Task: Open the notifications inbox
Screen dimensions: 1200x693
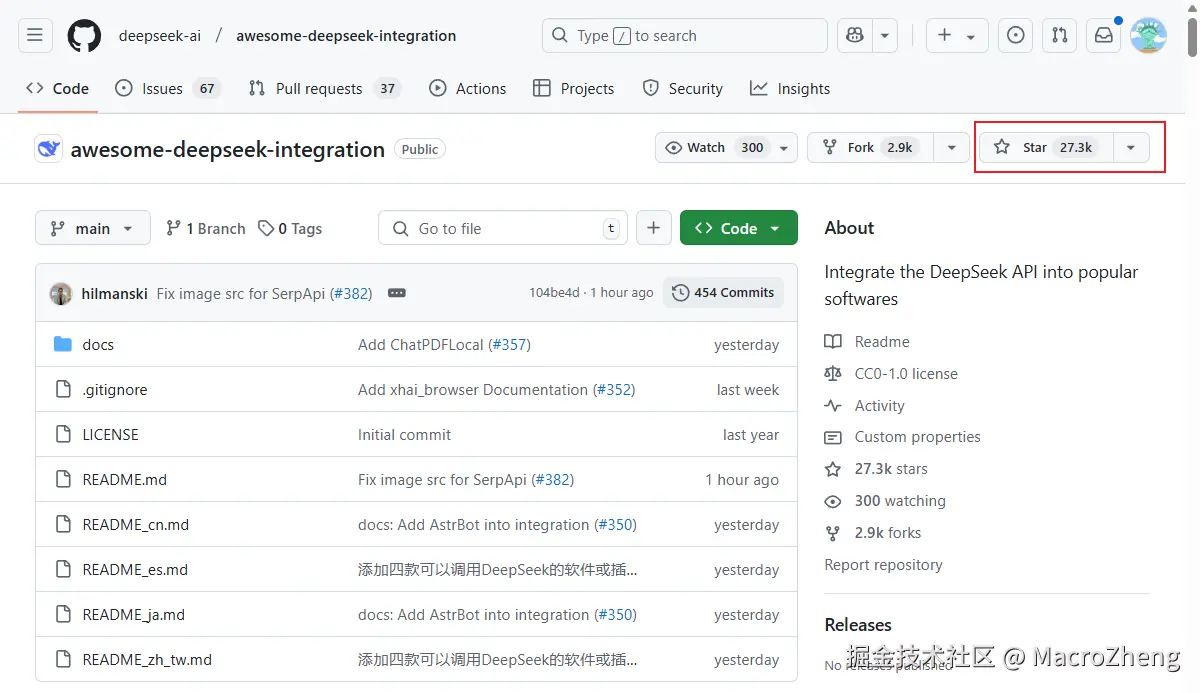Action: coord(1104,36)
